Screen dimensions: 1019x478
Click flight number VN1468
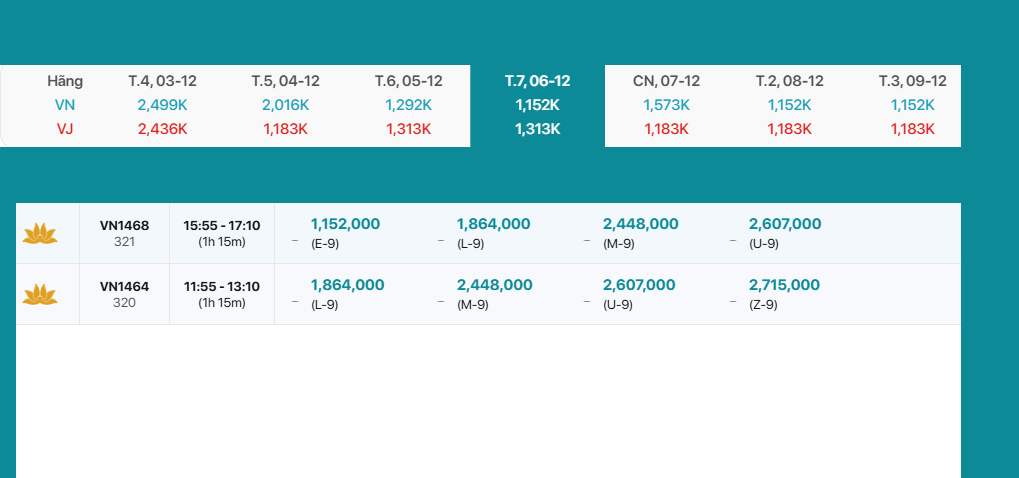(124, 226)
